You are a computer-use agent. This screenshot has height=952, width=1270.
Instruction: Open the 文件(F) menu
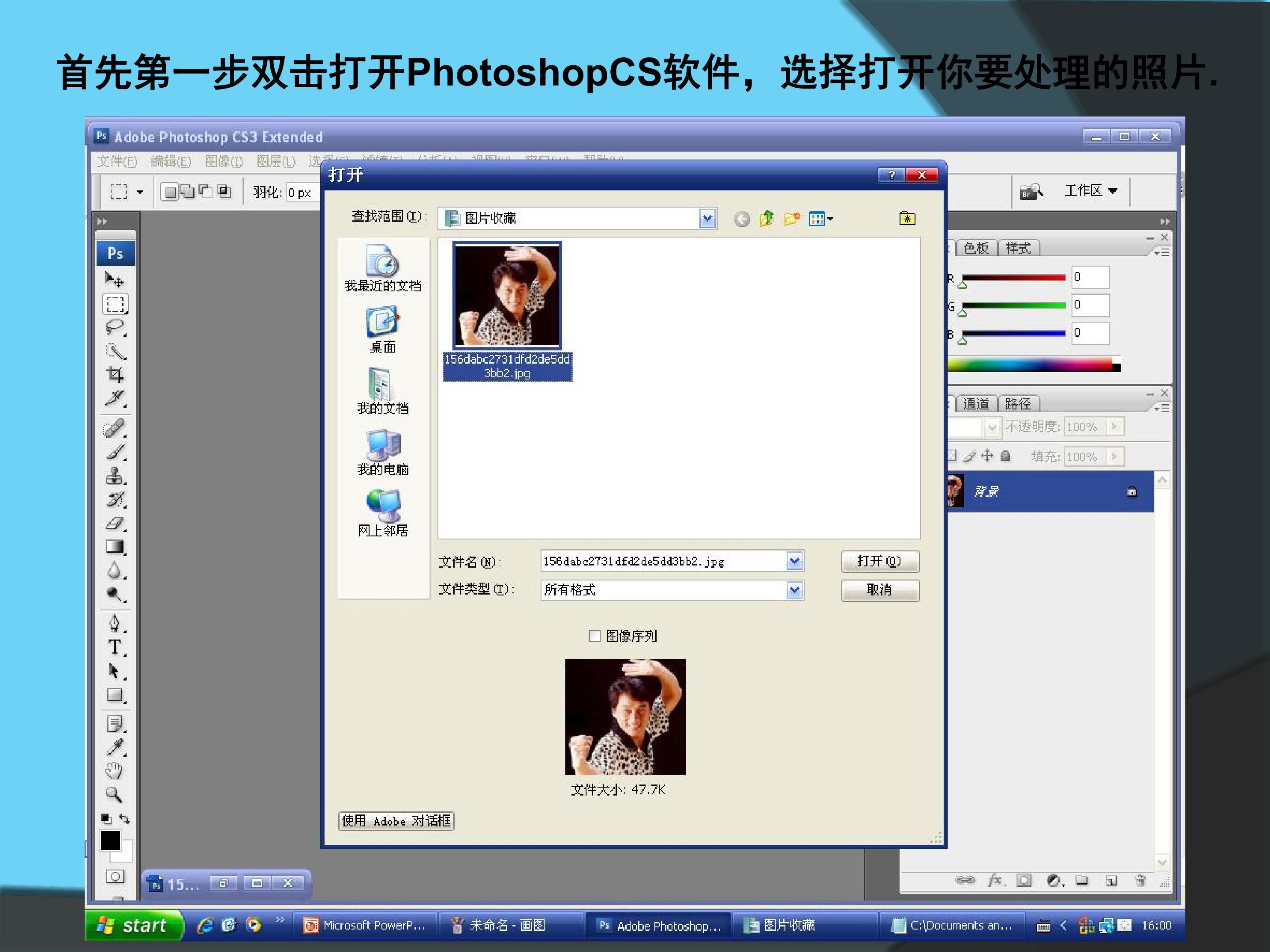pyautogui.click(x=117, y=162)
